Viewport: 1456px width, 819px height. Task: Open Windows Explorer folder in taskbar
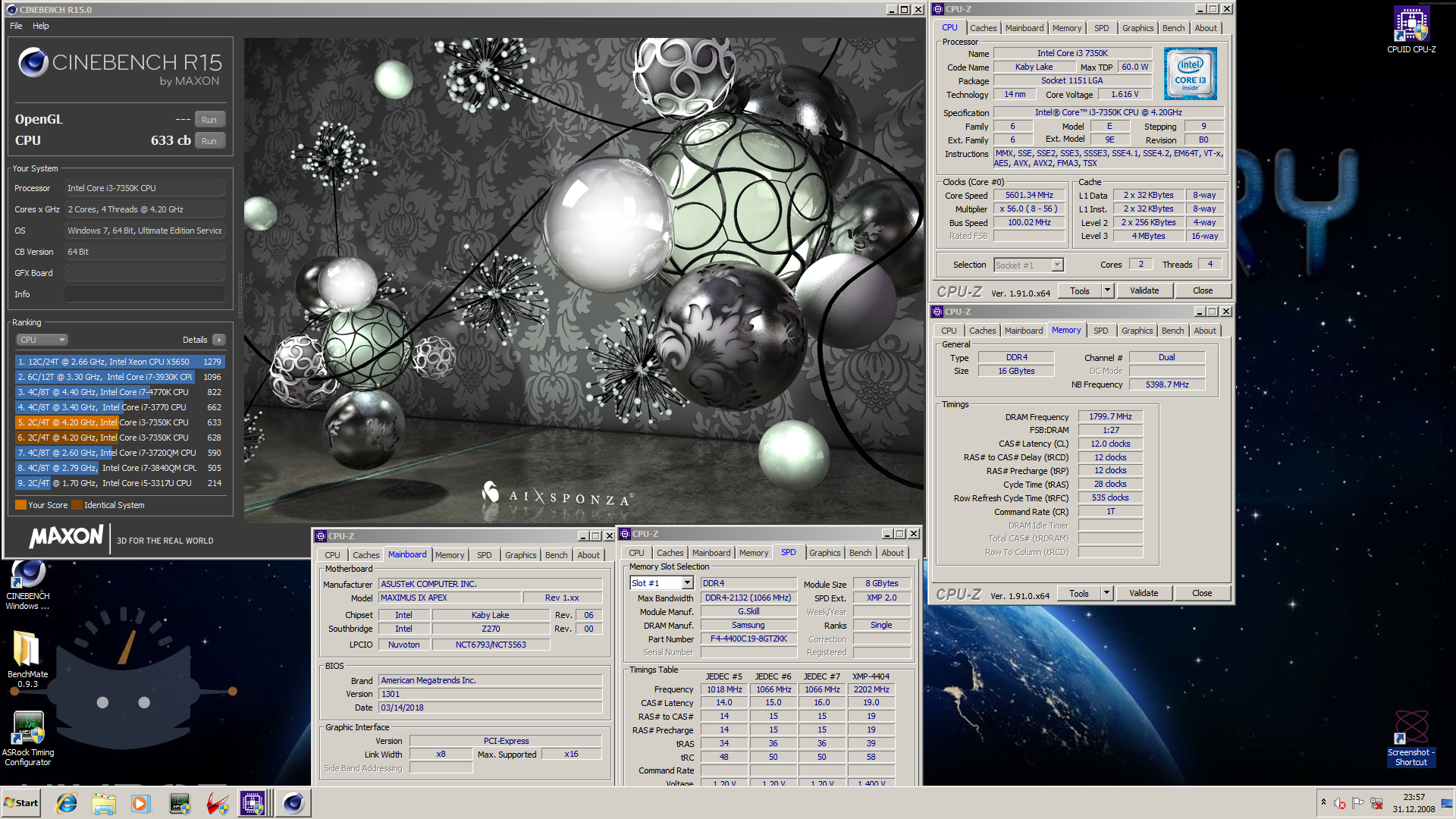(104, 803)
